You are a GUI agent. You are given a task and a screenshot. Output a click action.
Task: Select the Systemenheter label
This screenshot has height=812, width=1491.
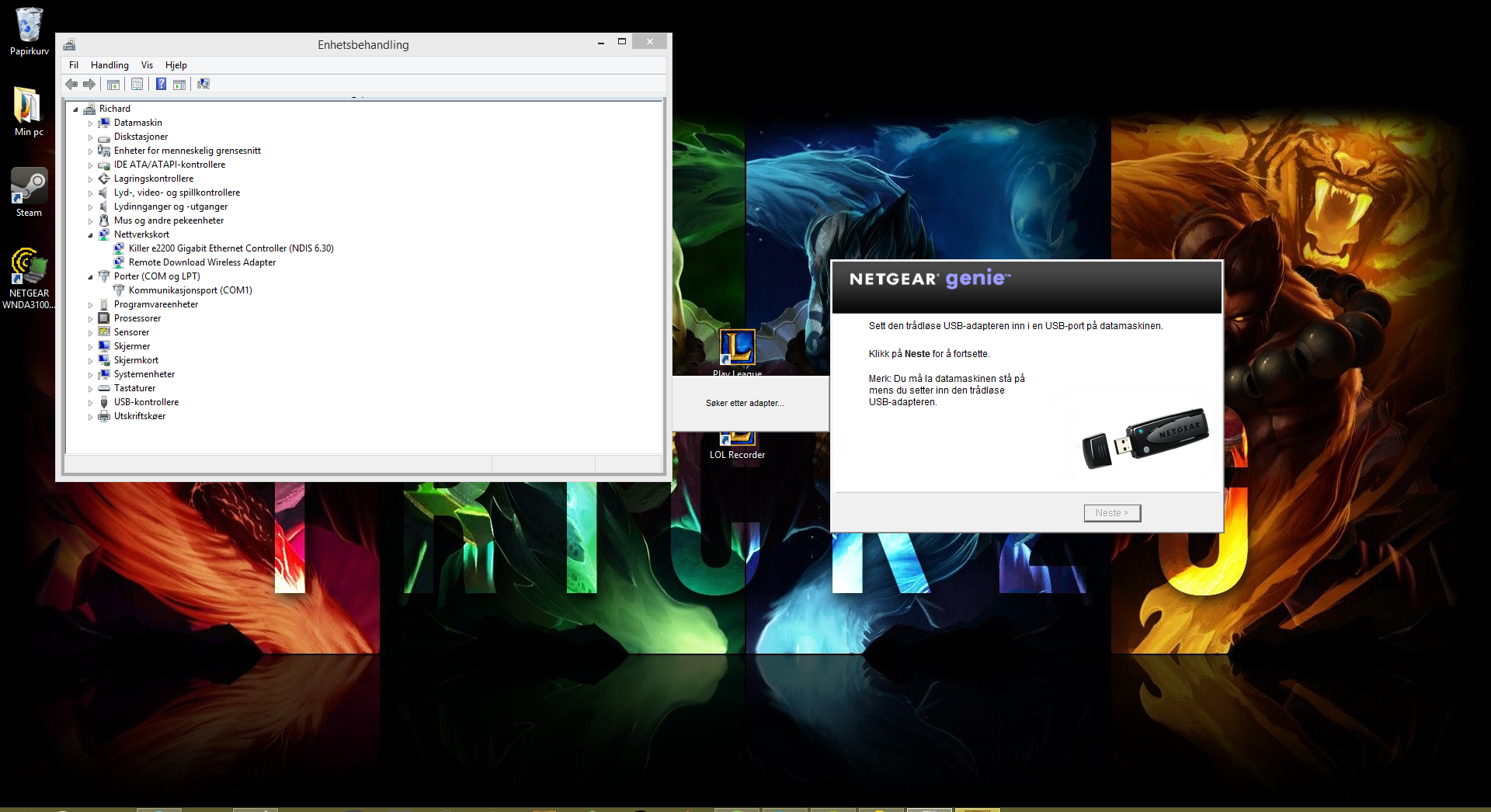pos(144,374)
